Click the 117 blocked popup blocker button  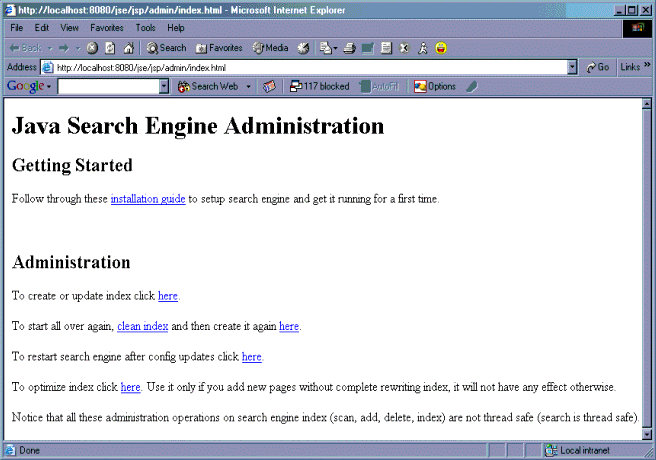[x=320, y=87]
